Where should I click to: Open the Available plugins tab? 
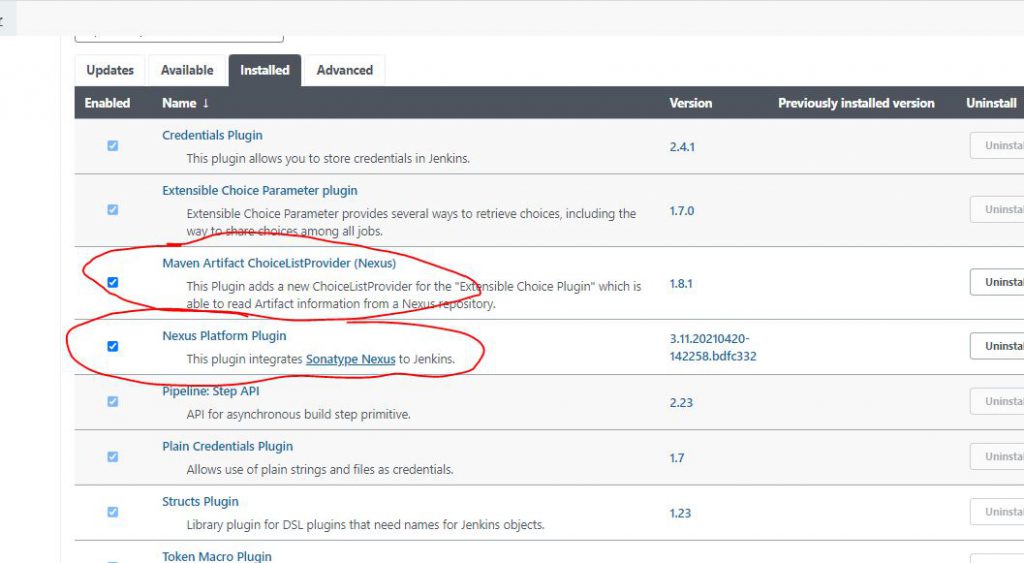[187, 70]
